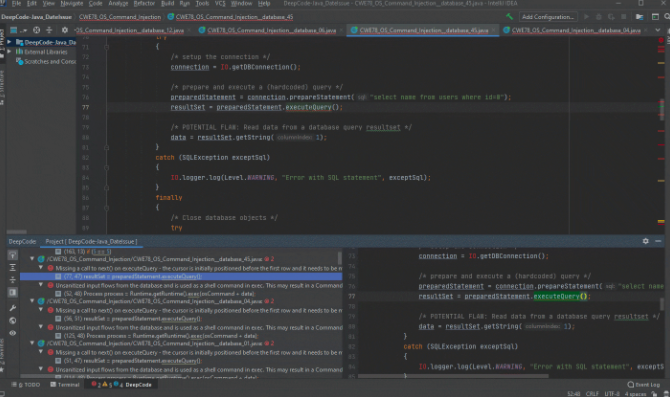The height and width of the screenshot is (397, 670).
Task: Click the fold marker at line 71
Action: pyautogui.click(x=106, y=47)
